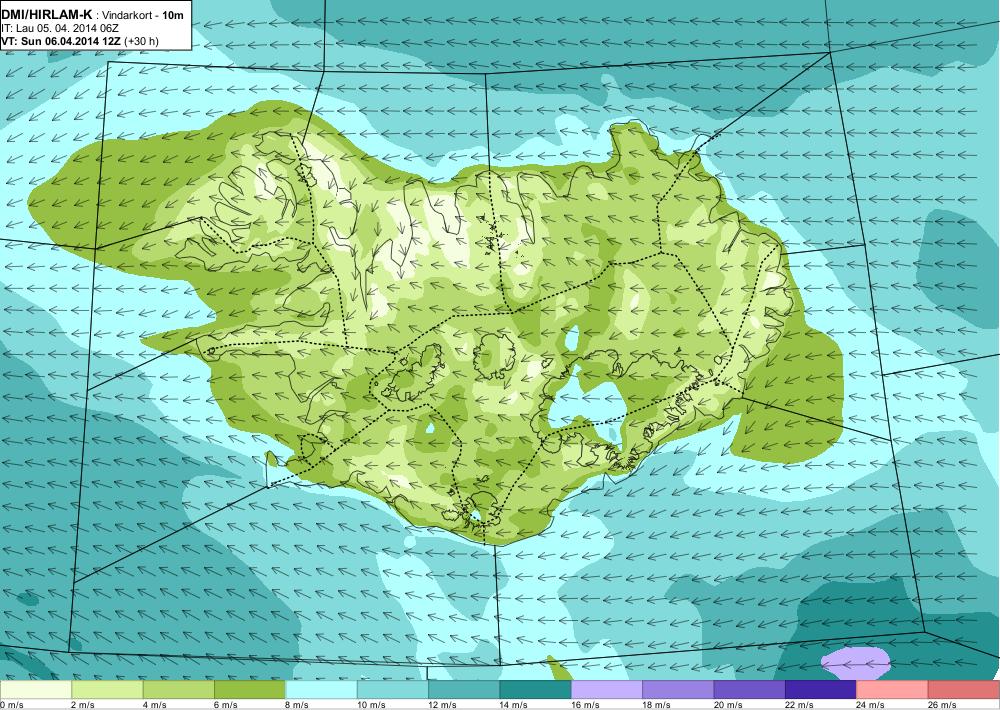This screenshot has width=1000, height=710.
Task: Click the 6 m/s olive green legend swatch
Action: coord(250,690)
